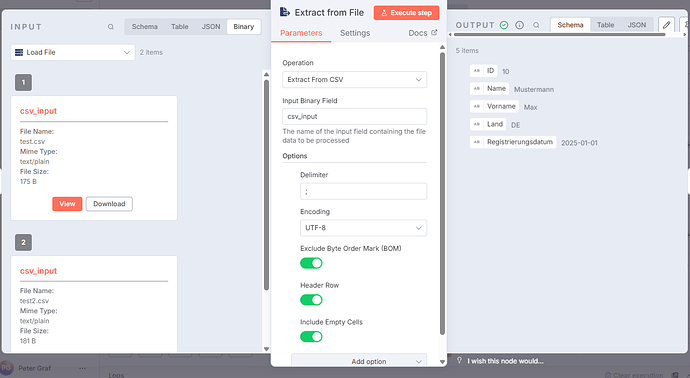Select the input Binary tab
This screenshot has height=378, width=690.
243,27
